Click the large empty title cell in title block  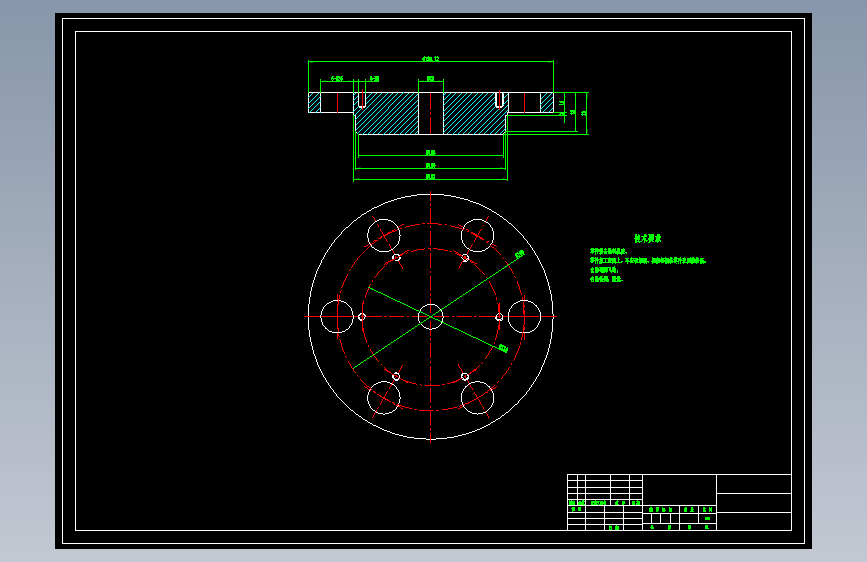pyautogui.click(x=680, y=490)
